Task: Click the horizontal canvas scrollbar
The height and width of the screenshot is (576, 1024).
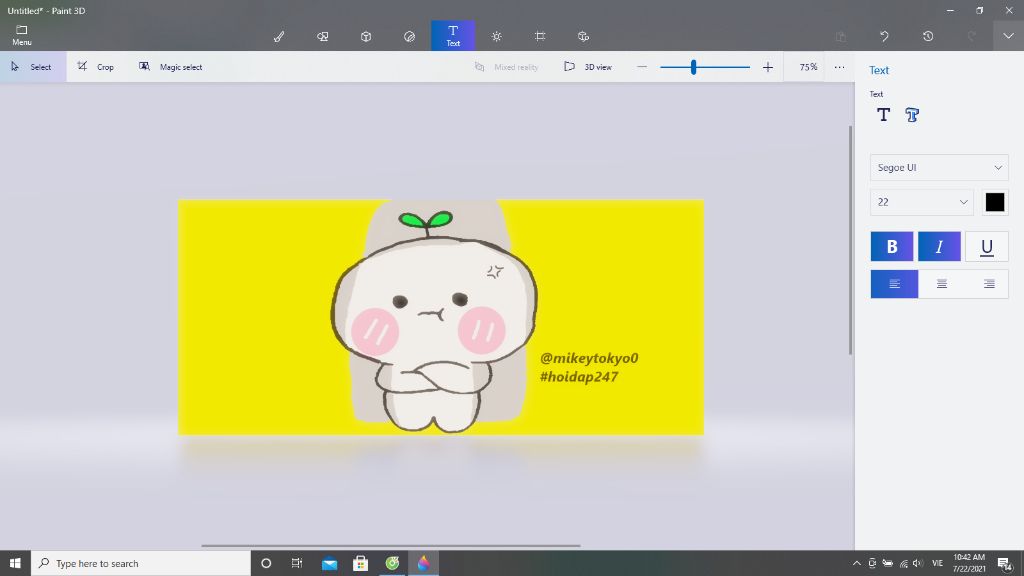Action: pos(391,545)
